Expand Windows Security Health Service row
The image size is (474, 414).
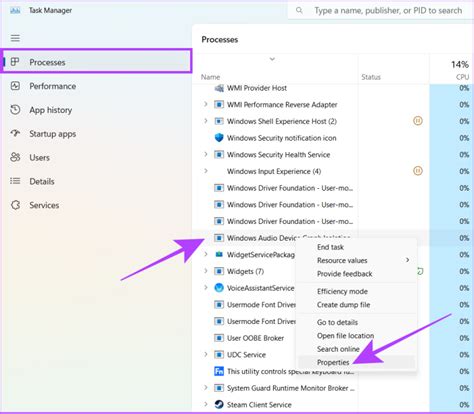pos(206,154)
